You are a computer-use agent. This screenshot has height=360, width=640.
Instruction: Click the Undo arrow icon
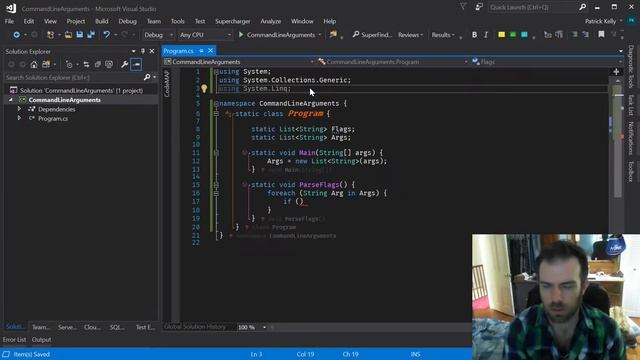pyautogui.click(x=107, y=35)
